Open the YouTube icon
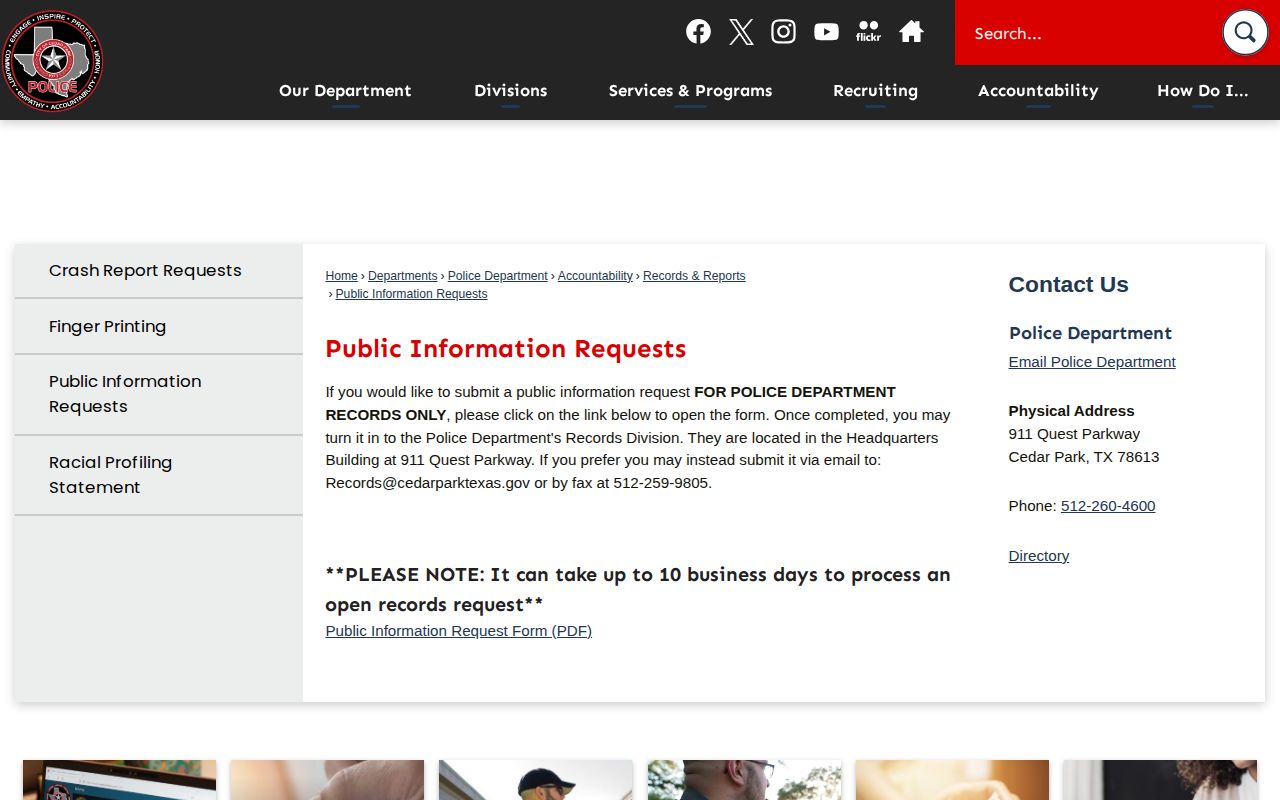This screenshot has height=800, width=1280. pos(826,32)
